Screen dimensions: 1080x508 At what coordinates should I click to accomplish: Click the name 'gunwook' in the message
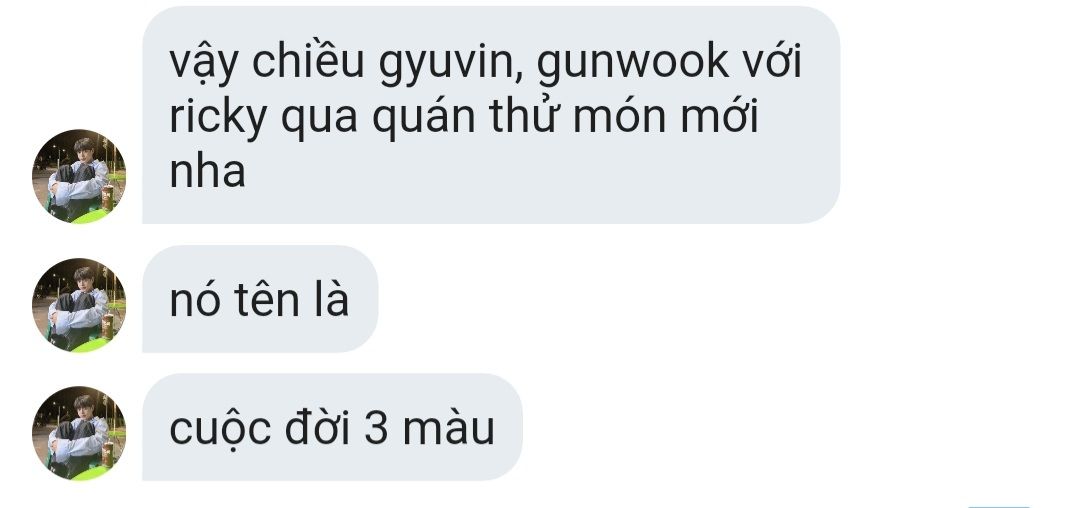pos(632,65)
